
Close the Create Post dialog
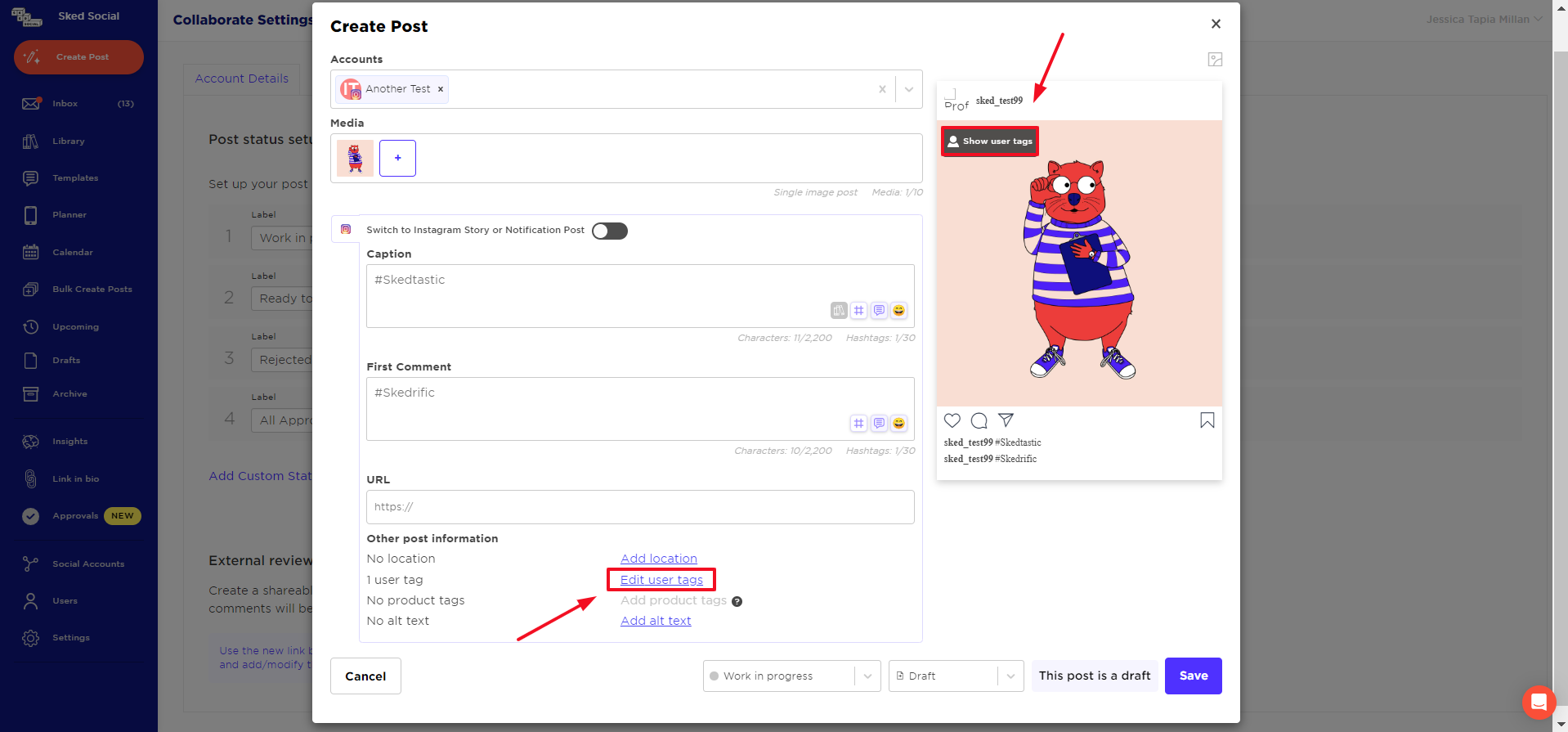1216,24
